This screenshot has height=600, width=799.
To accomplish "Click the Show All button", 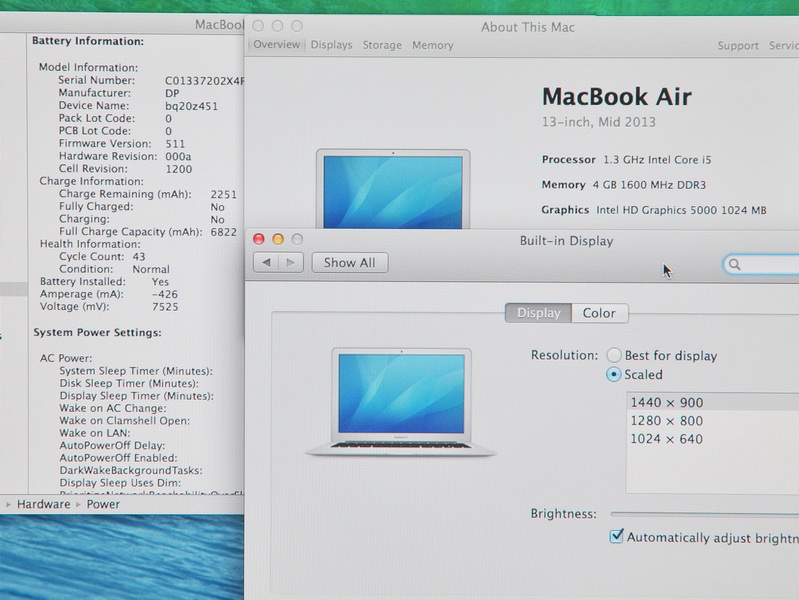I will click(350, 263).
